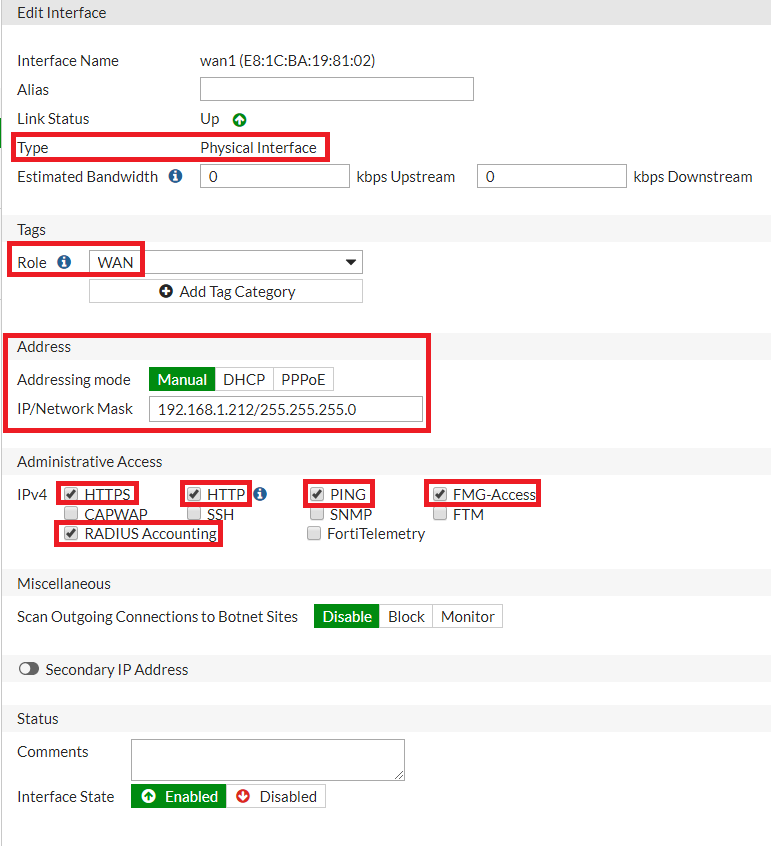
Task: Set botnet scanning to Monitor
Action: (x=467, y=617)
